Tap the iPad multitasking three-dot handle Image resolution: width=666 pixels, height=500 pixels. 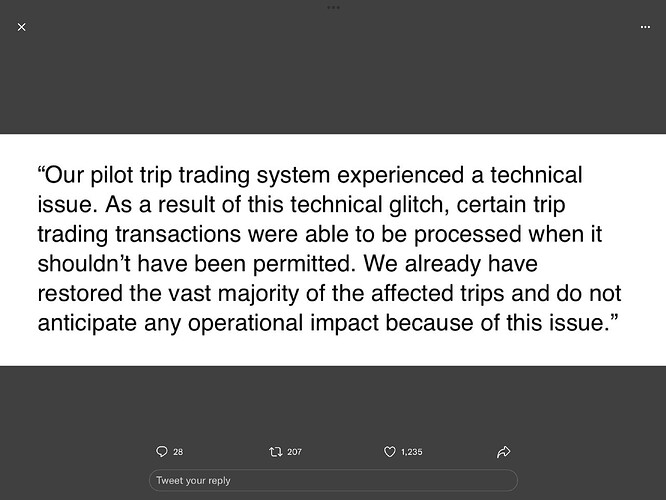(x=333, y=7)
